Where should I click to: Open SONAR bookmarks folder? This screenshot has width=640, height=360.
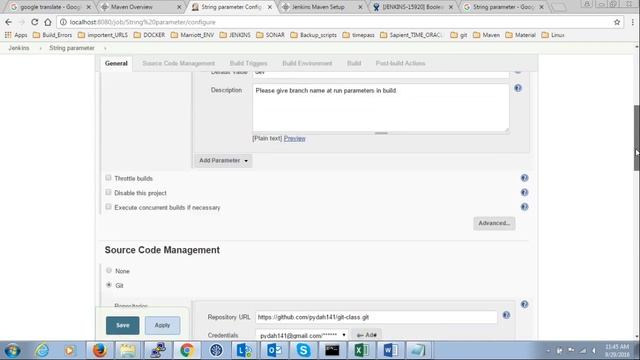coord(270,35)
